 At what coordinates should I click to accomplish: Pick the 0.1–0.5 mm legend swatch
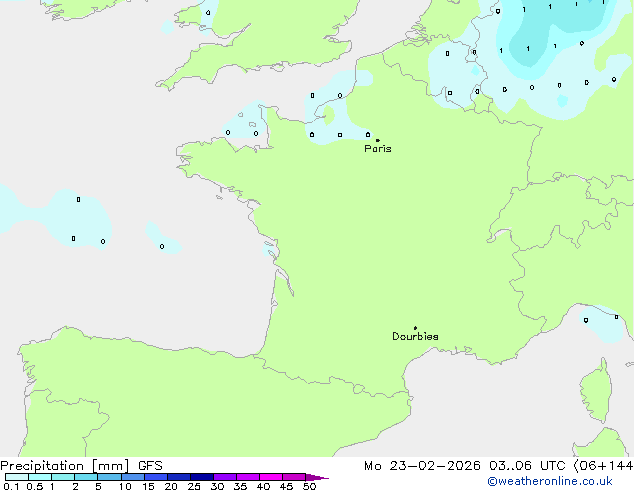[x=17, y=477]
